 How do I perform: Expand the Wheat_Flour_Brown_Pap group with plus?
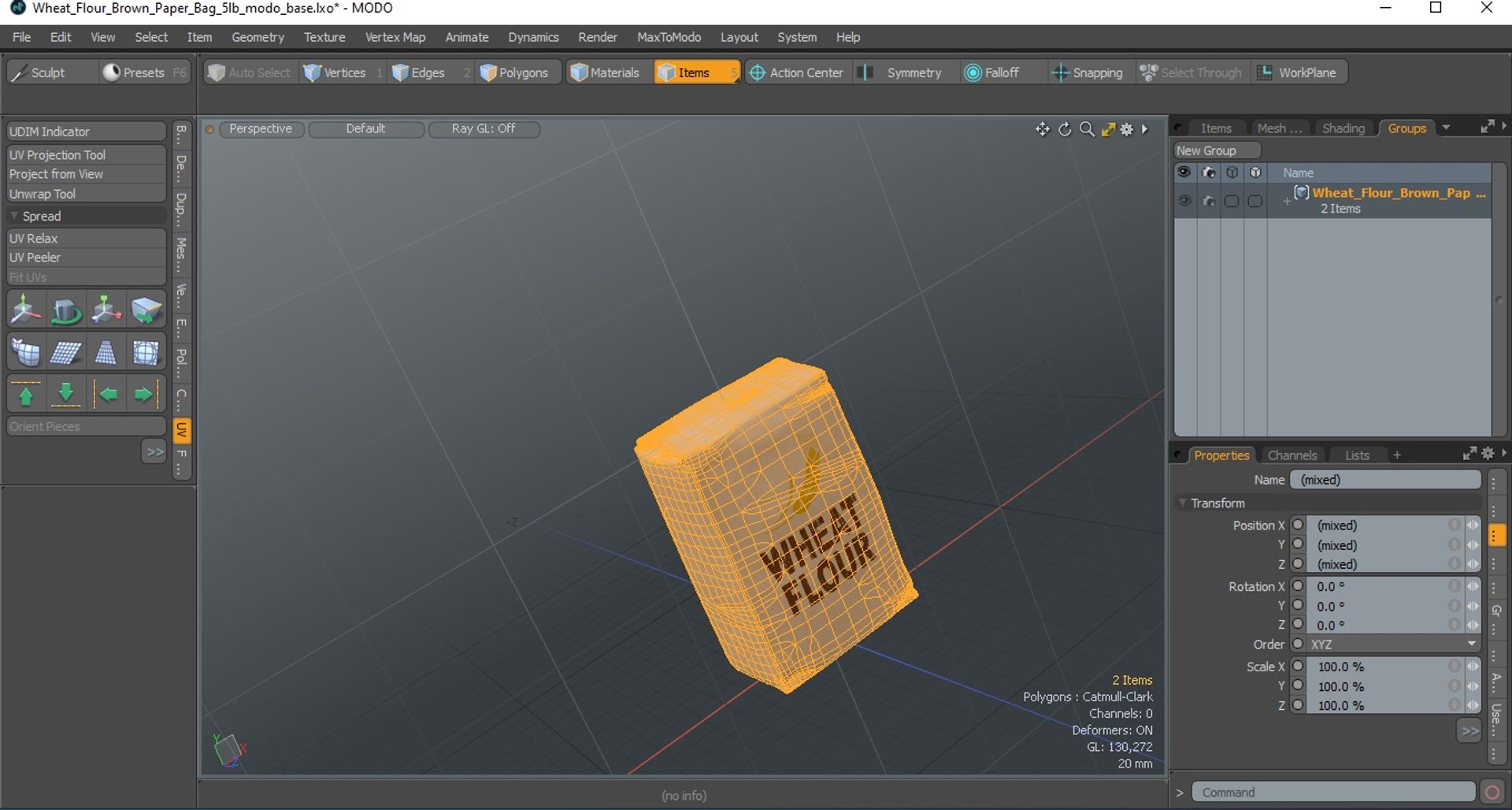(1287, 201)
